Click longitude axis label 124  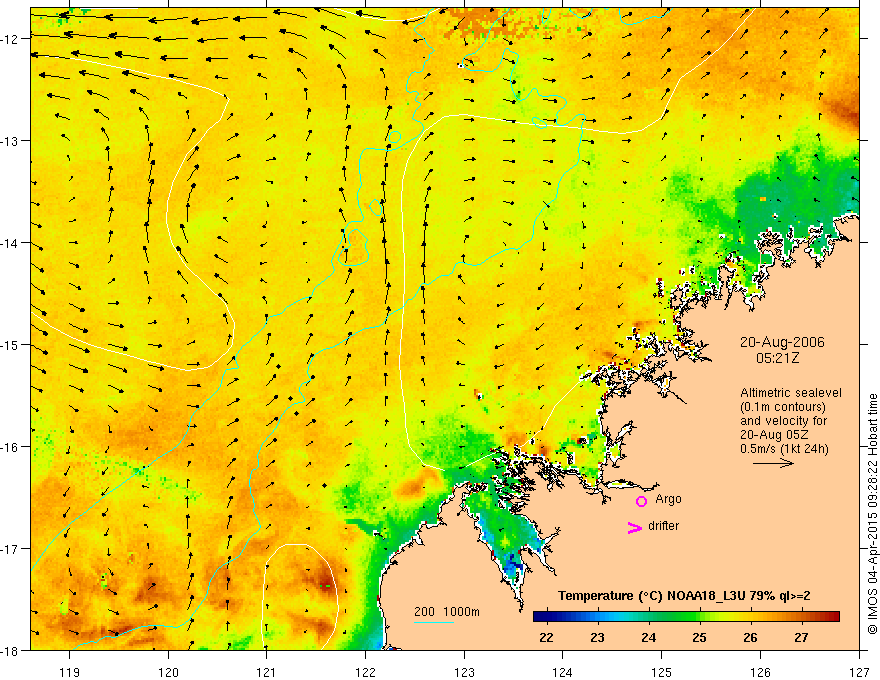(x=563, y=672)
